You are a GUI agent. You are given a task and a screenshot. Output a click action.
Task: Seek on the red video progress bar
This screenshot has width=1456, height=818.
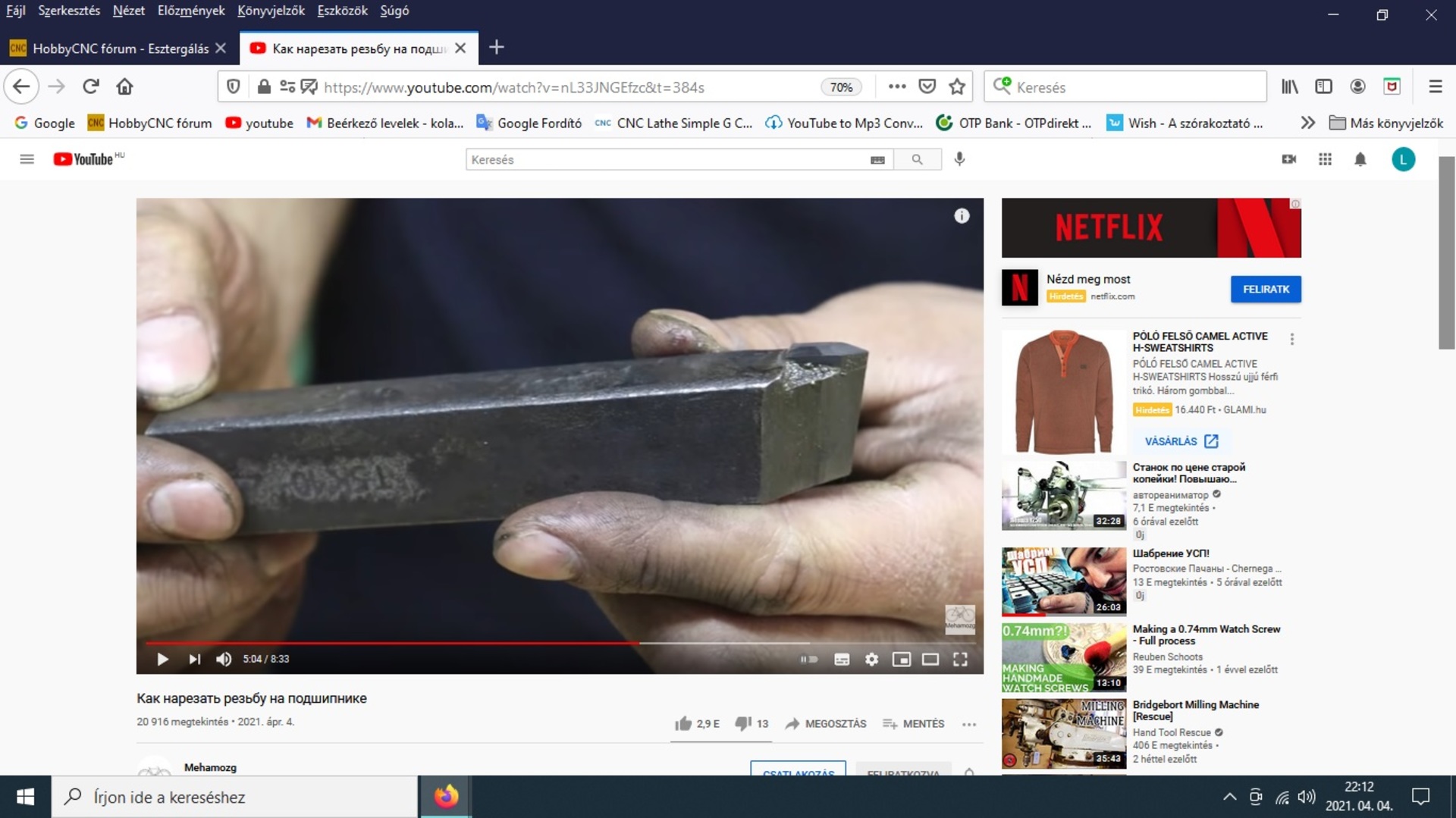coord(455,643)
